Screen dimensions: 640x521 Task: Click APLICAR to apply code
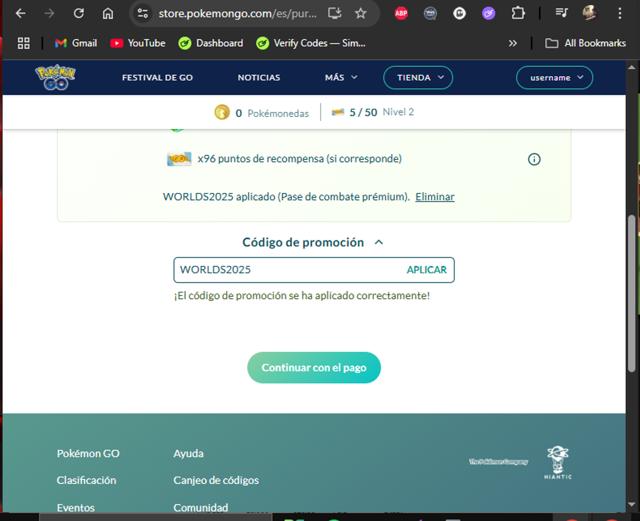coord(427,270)
